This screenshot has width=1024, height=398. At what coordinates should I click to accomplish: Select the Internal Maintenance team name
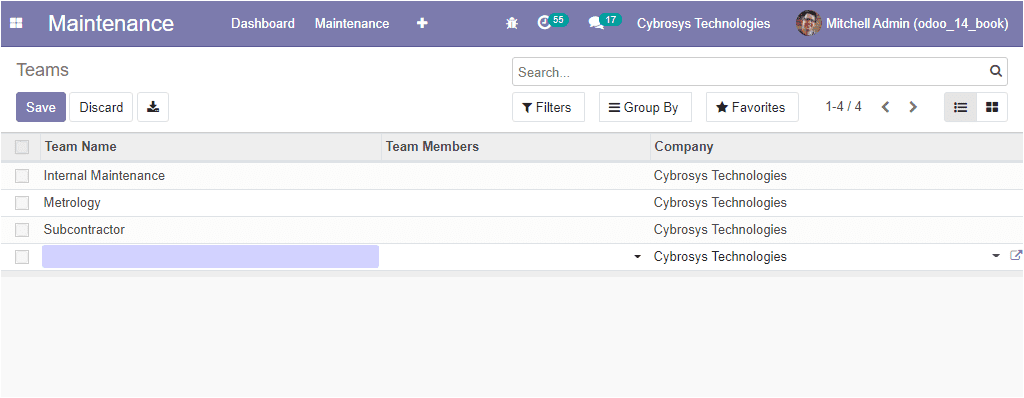[104, 175]
